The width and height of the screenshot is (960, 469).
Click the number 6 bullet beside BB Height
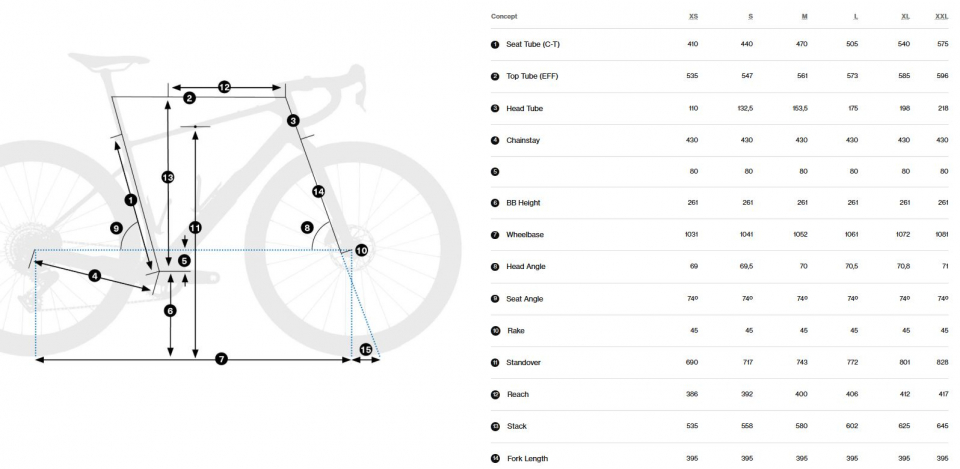pyautogui.click(x=495, y=203)
